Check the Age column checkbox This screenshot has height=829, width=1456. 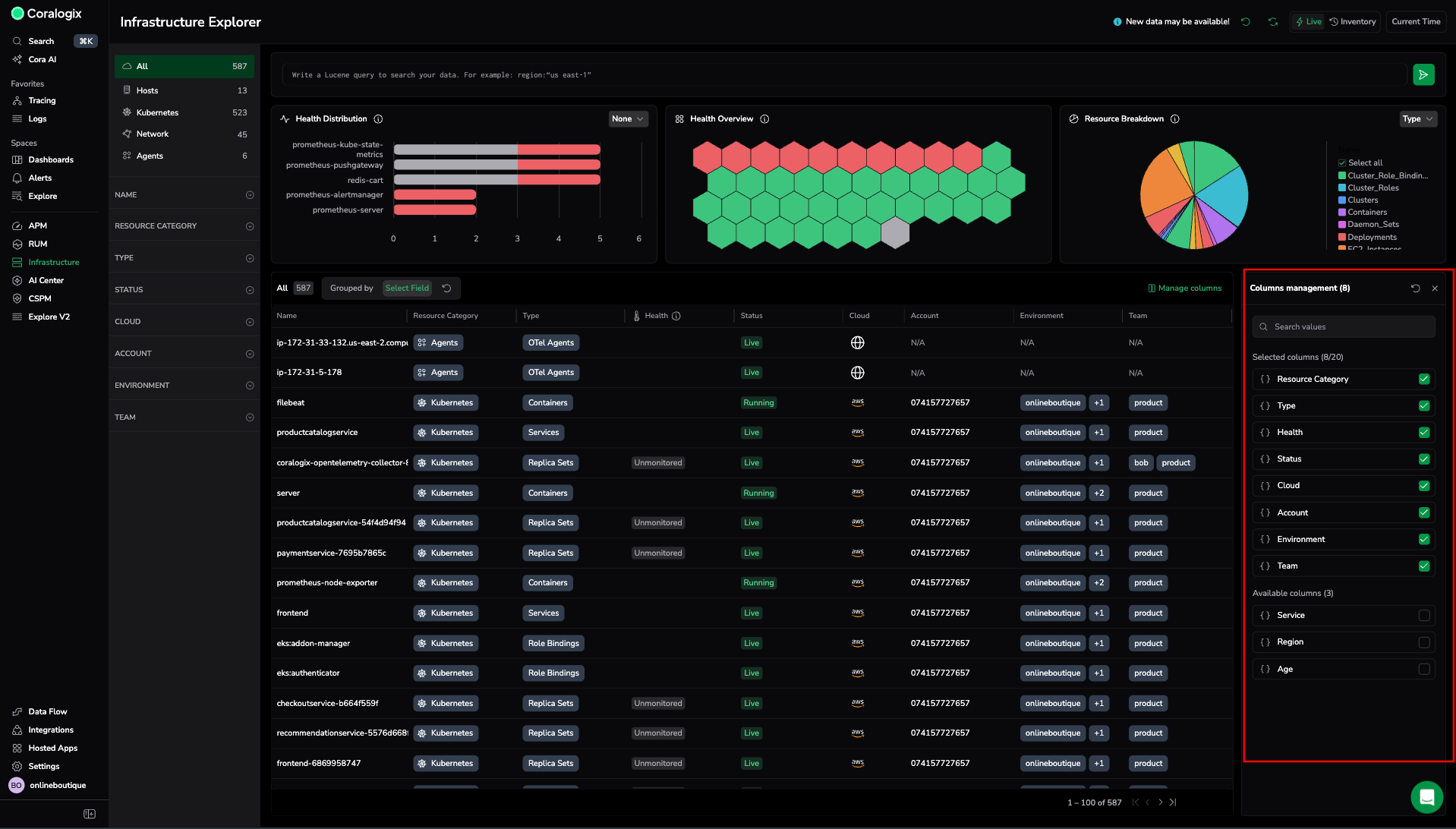1423,670
